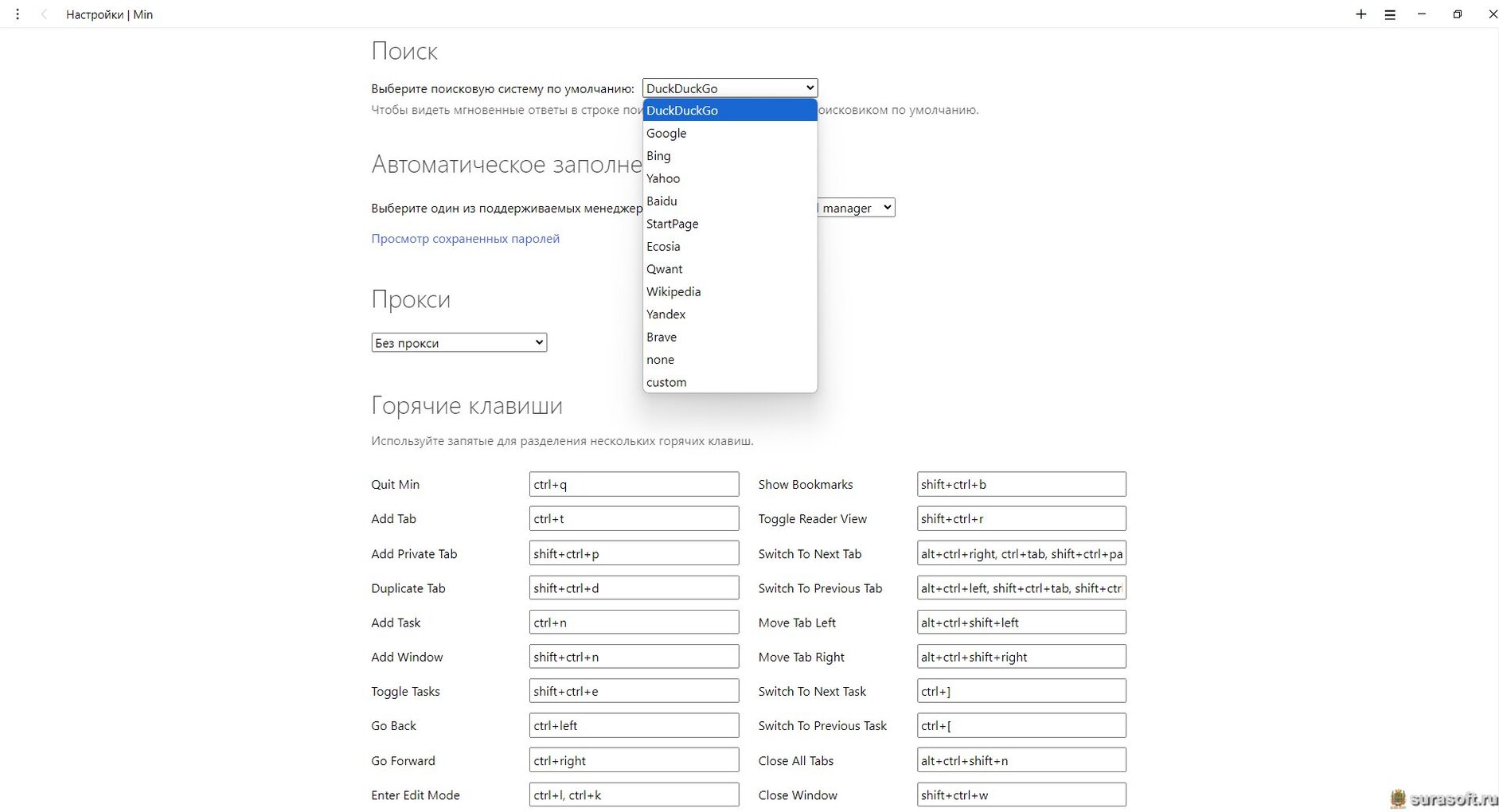Edit the Quit Min shortcut field
Viewport: 1499px width, 812px height.
(x=634, y=484)
